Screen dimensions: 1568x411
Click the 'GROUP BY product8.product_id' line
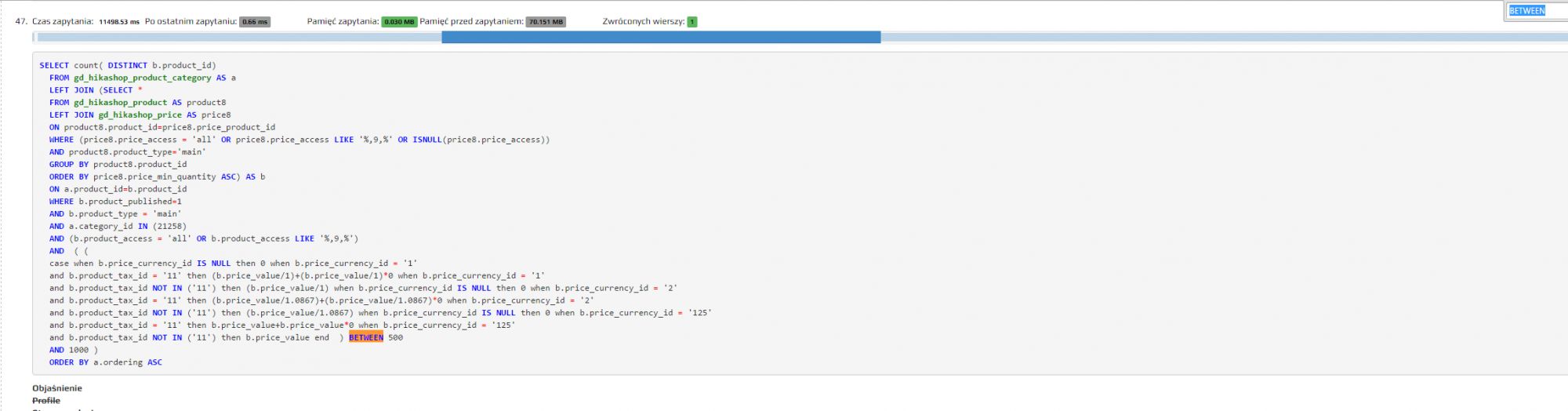click(118, 165)
